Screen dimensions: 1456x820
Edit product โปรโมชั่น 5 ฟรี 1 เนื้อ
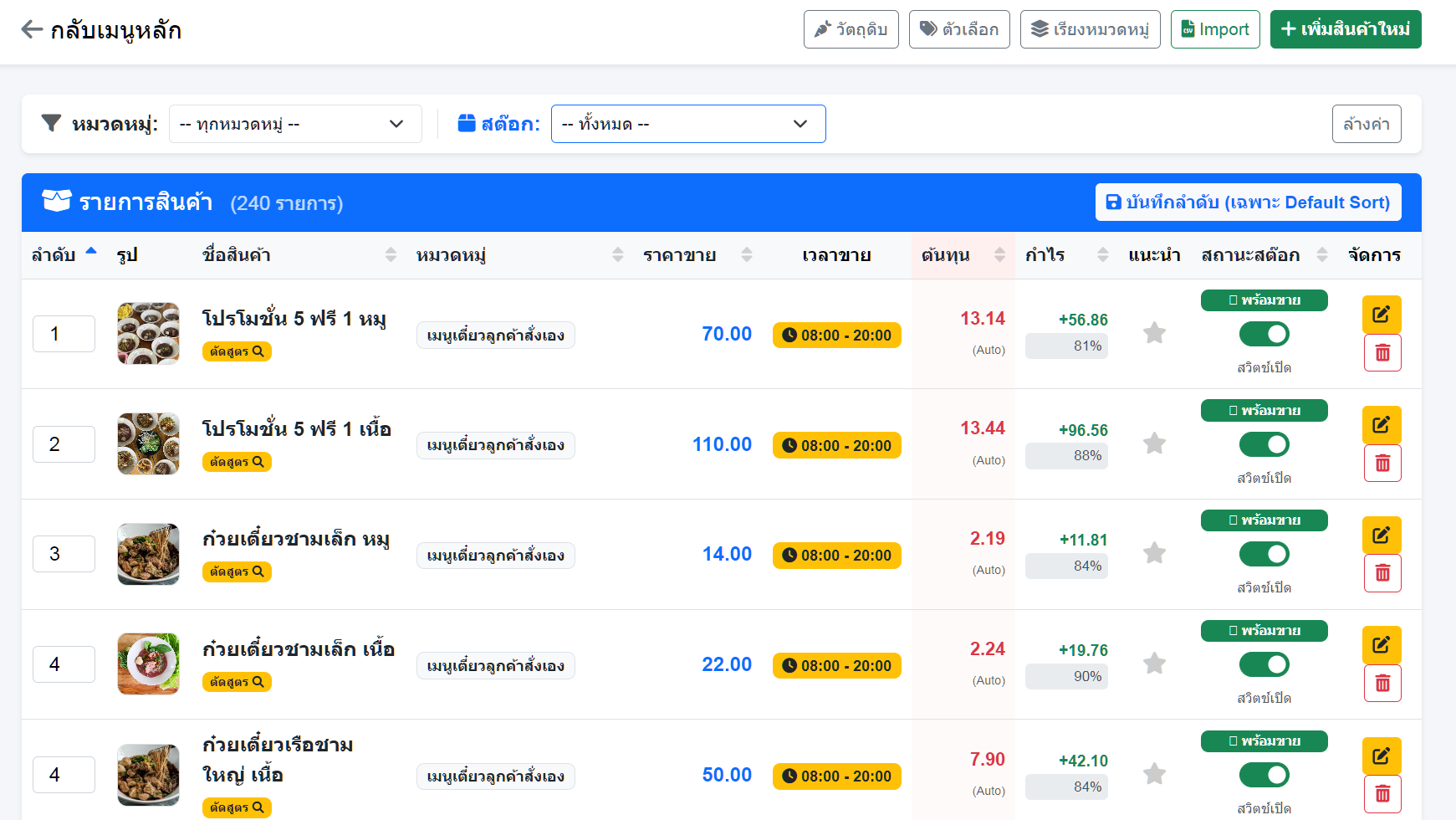click(x=1382, y=425)
